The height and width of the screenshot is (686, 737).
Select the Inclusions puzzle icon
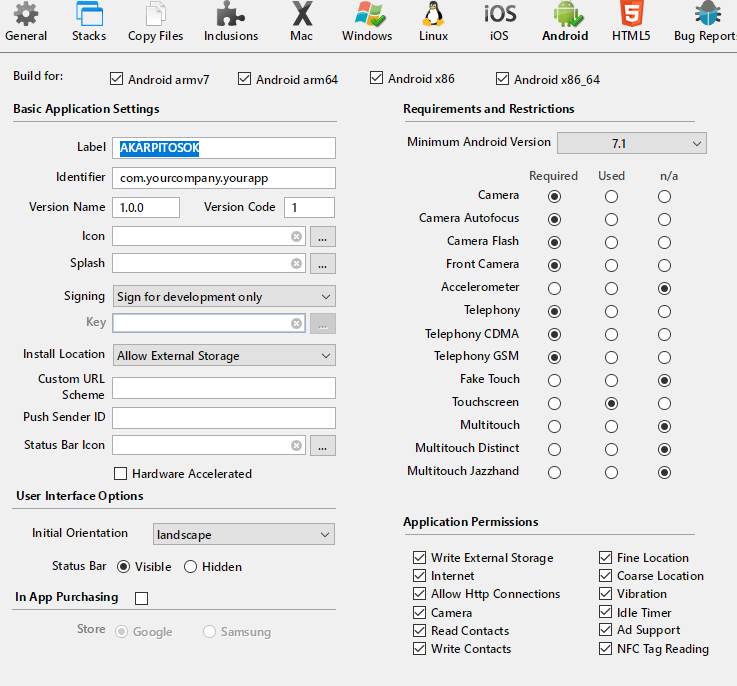[x=231, y=23]
